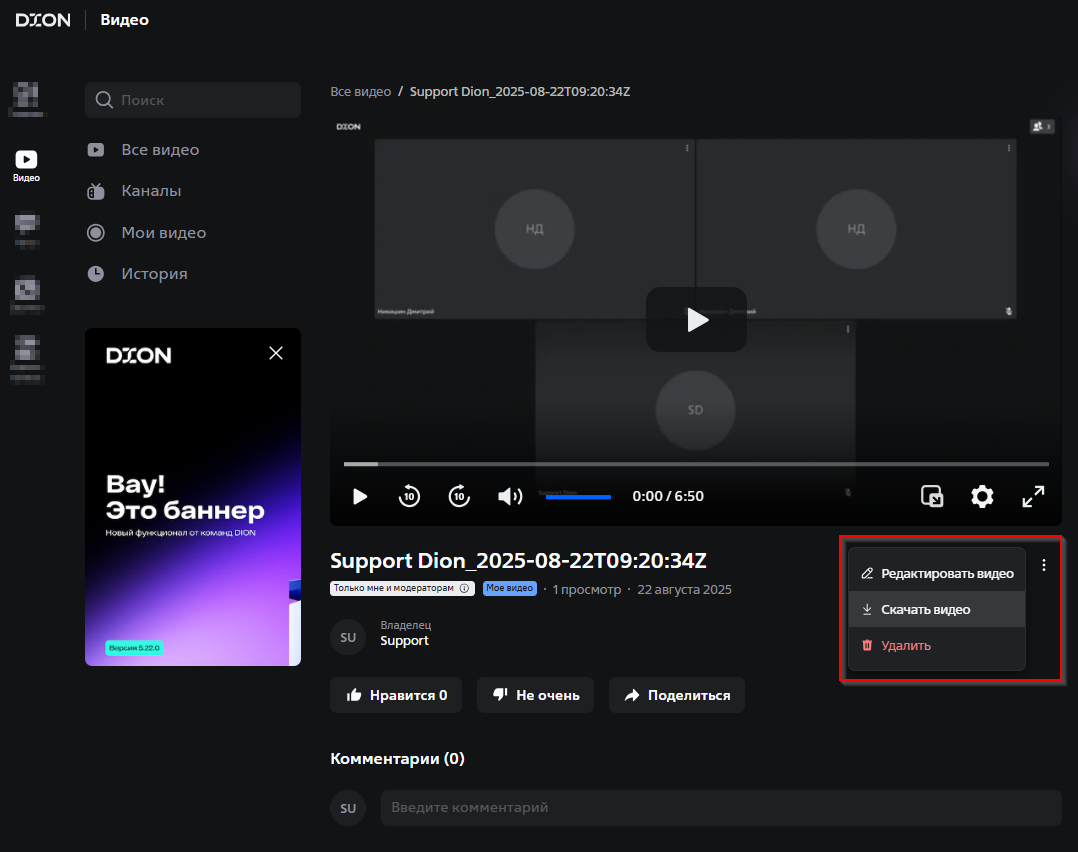The width and height of the screenshot is (1078, 852).
Task: Close the DION banner
Action: pos(276,353)
